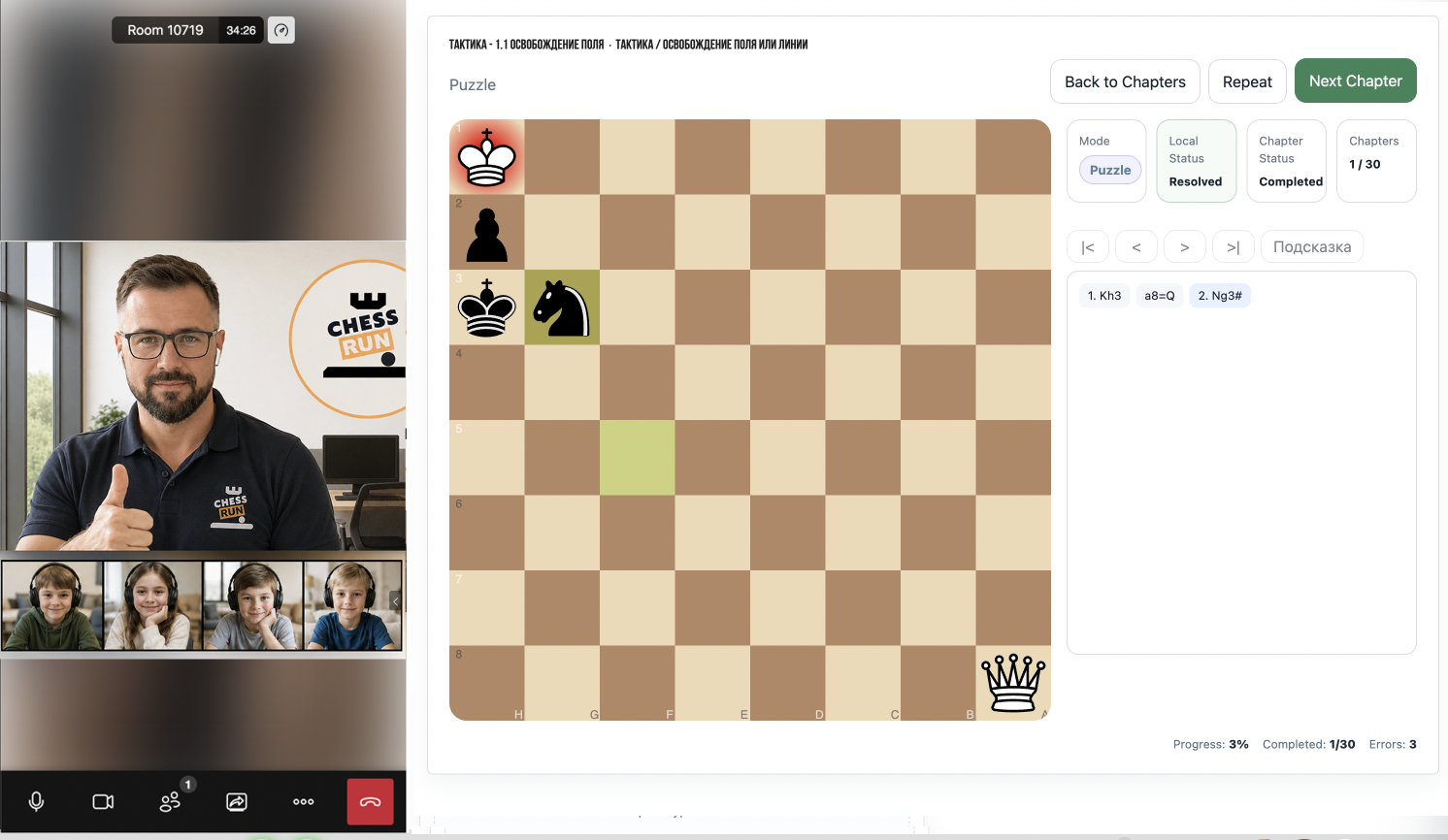Open the first child's video thumbnail
The image size is (1448, 840).
[52, 605]
